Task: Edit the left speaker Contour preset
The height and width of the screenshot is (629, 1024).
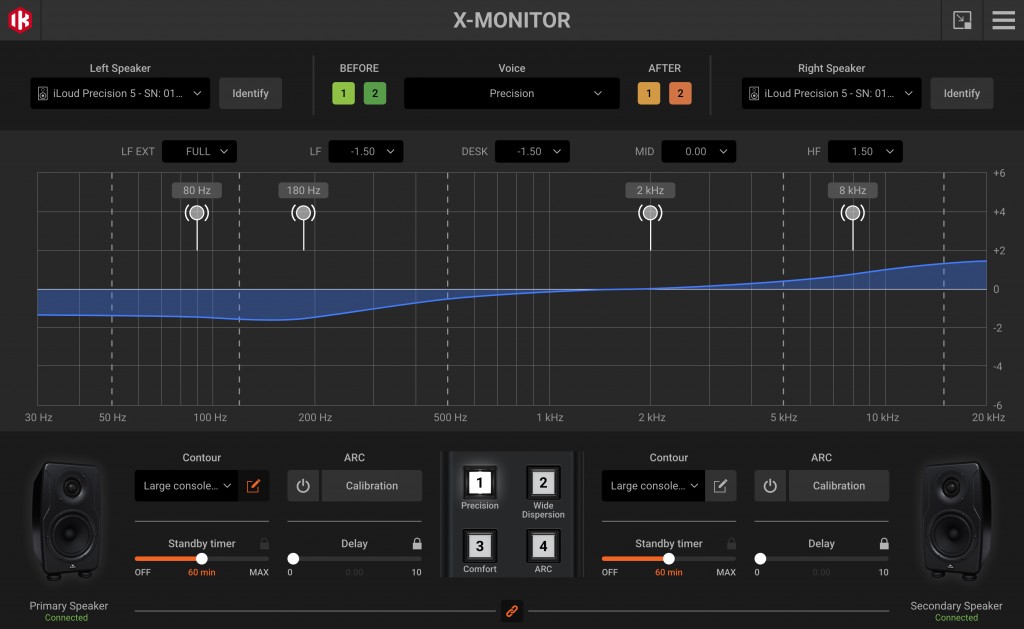Action: 253,486
